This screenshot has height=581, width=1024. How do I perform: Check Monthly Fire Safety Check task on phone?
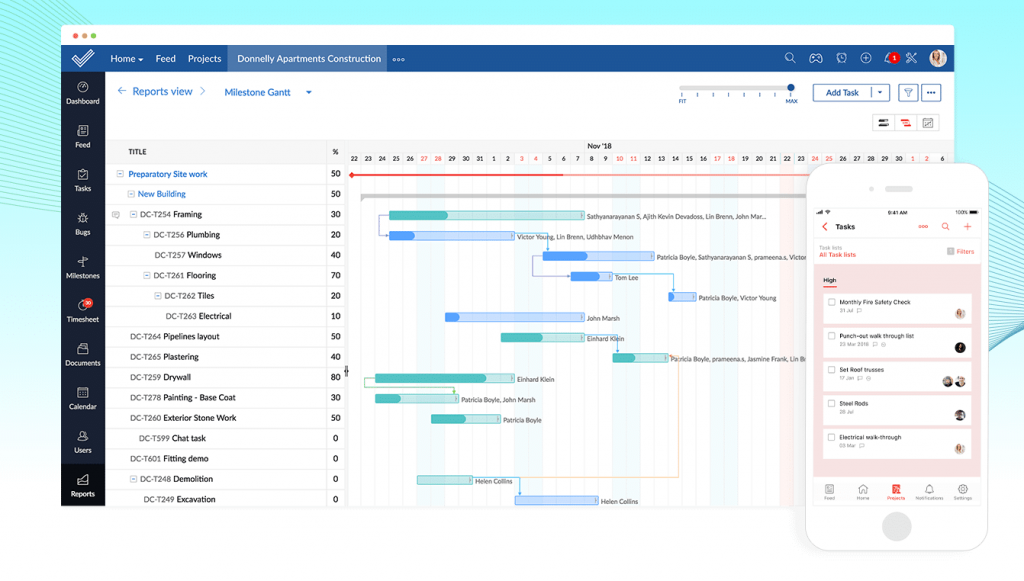pyautogui.click(x=831, y=302)
